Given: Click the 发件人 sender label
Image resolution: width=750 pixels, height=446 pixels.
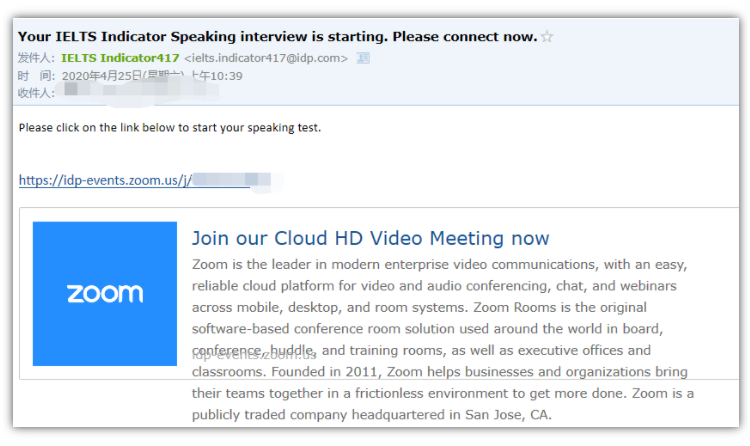Looking at the screenshot, I should pyautogui.click(x=36, y=58).
